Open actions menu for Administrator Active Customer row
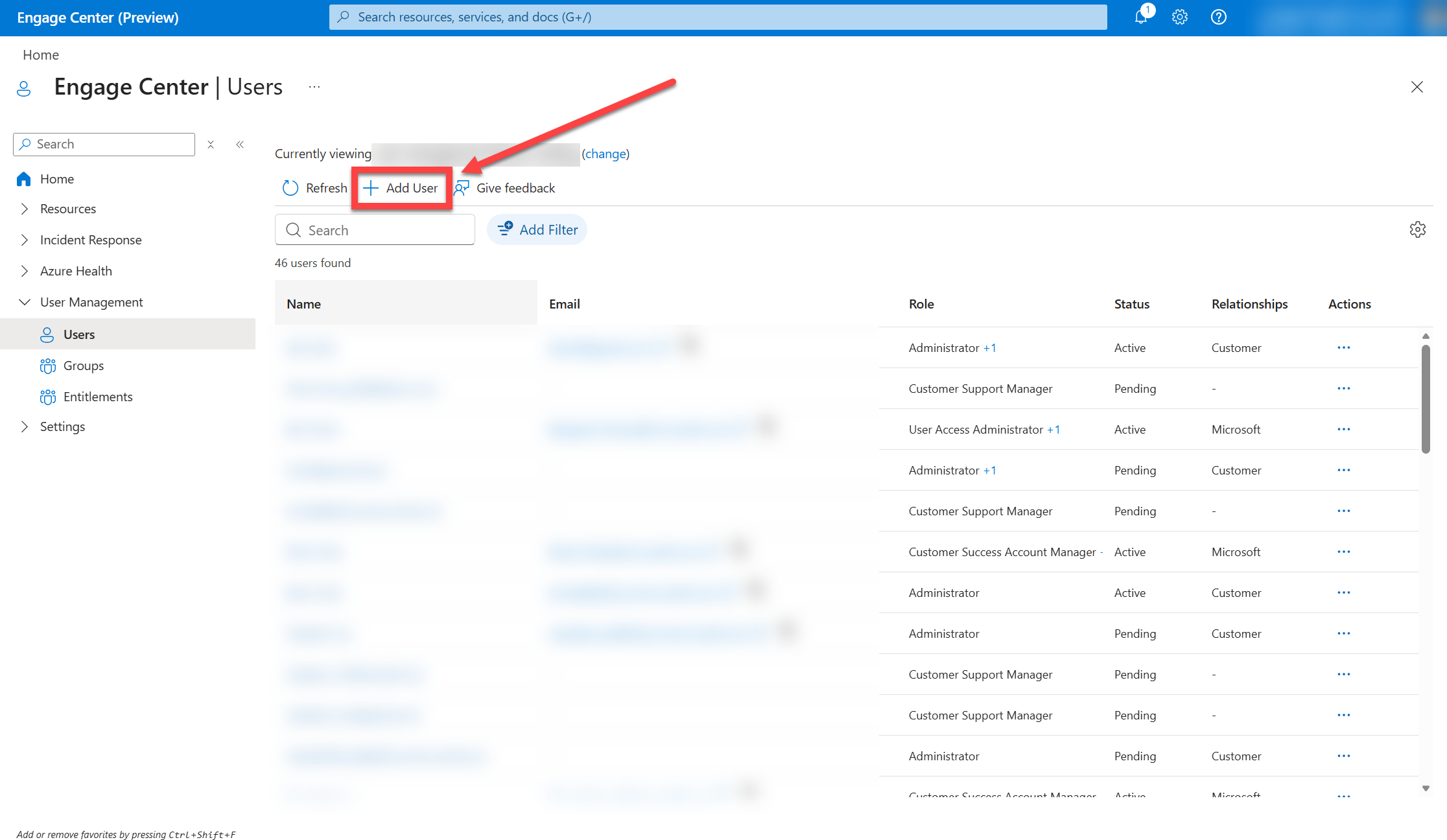This screenshot has height=840, width=1447. 1344,593
